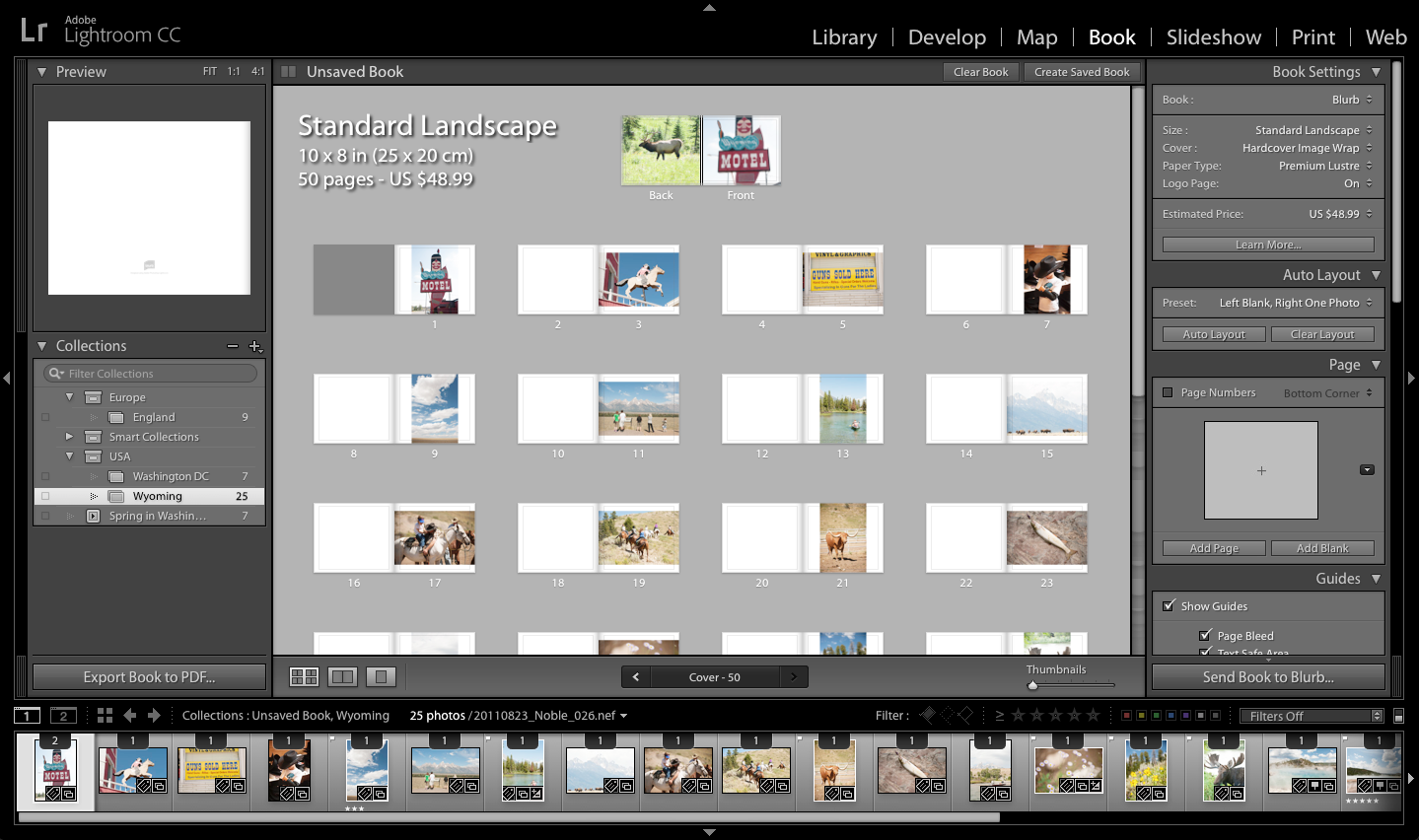Click the plus icon to create a new collection

click(x=255, y=346)
